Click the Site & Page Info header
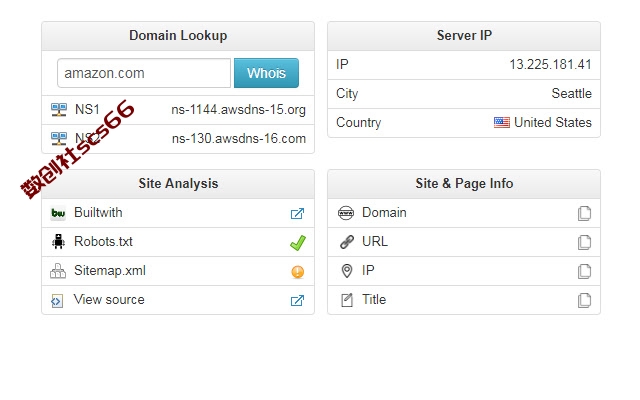This screenshot has width=640, height=400. pyautogui.click(x=464, y=184)
